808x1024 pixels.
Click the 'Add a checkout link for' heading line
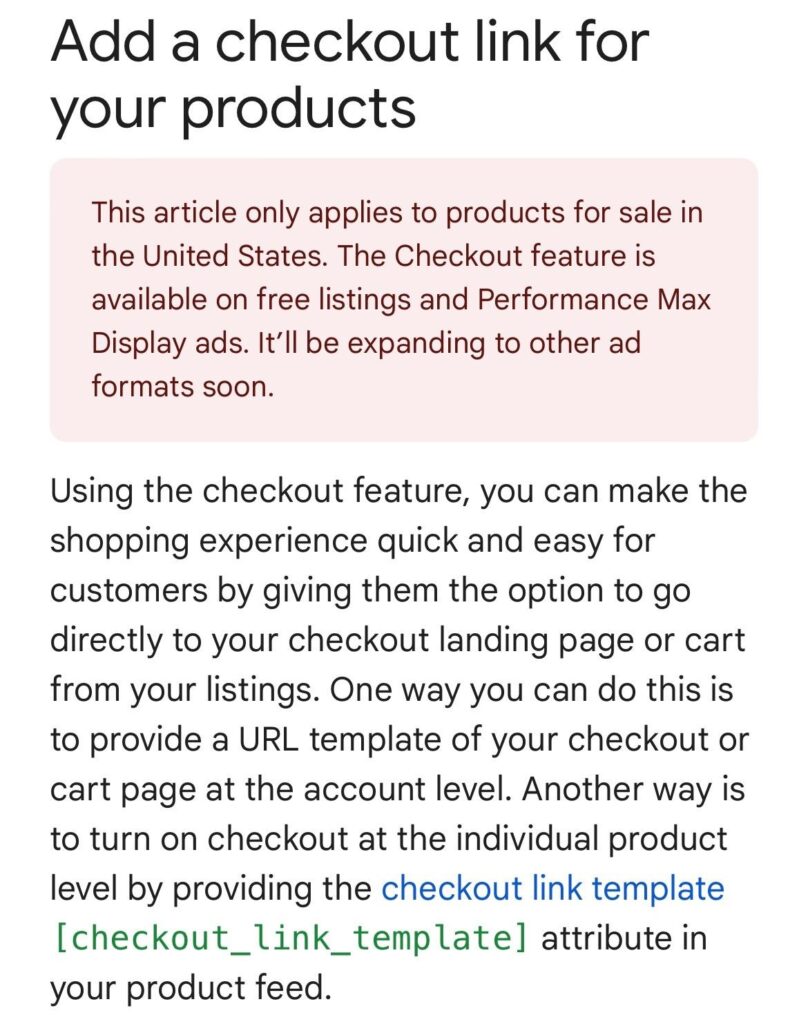tap(350, 42)
